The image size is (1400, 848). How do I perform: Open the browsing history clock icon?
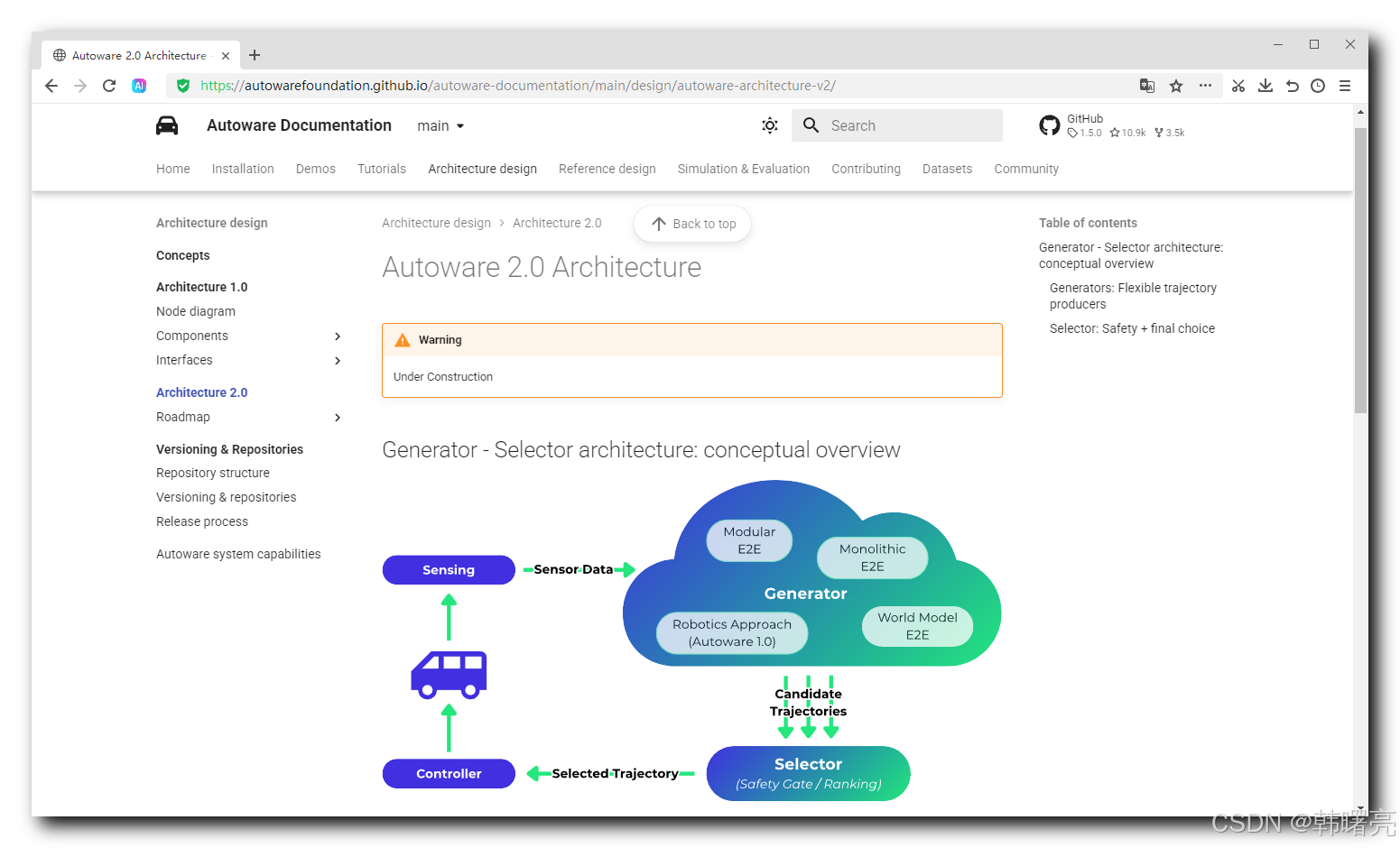[1318, 86]
